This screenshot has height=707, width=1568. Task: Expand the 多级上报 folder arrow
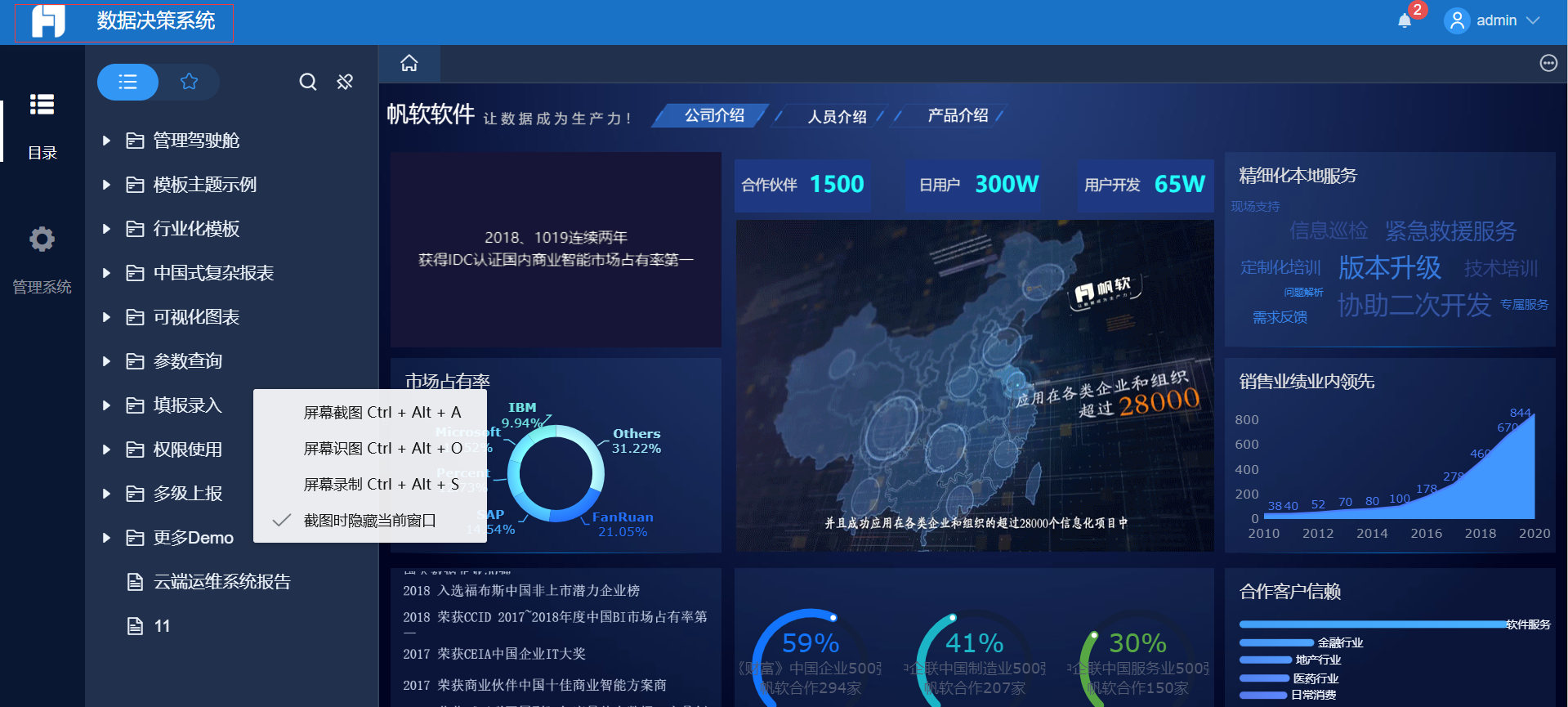click(x=106, y=494)
